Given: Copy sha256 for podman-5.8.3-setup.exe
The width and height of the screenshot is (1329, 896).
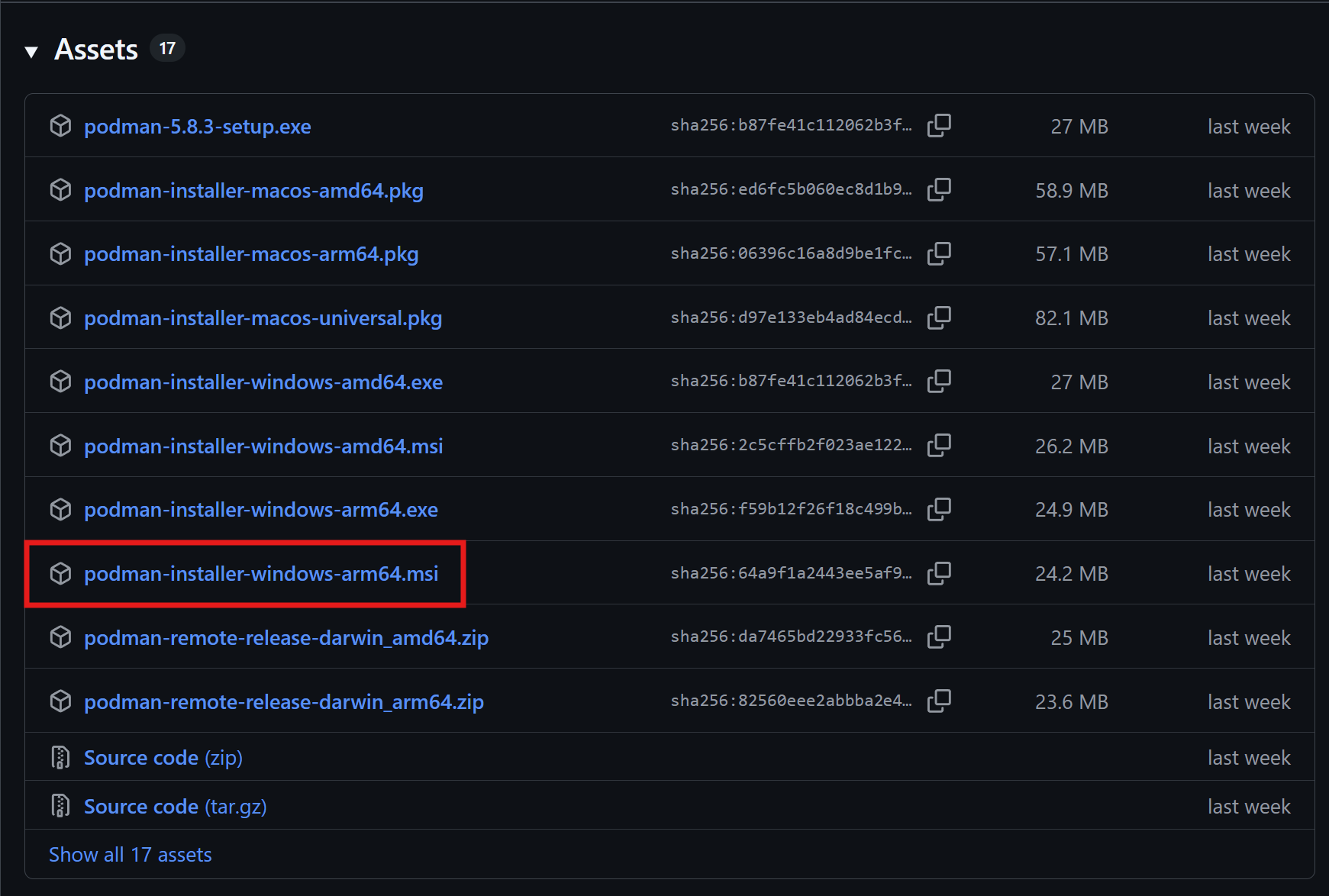Looking at the screenshot, I should coord(939,126).
